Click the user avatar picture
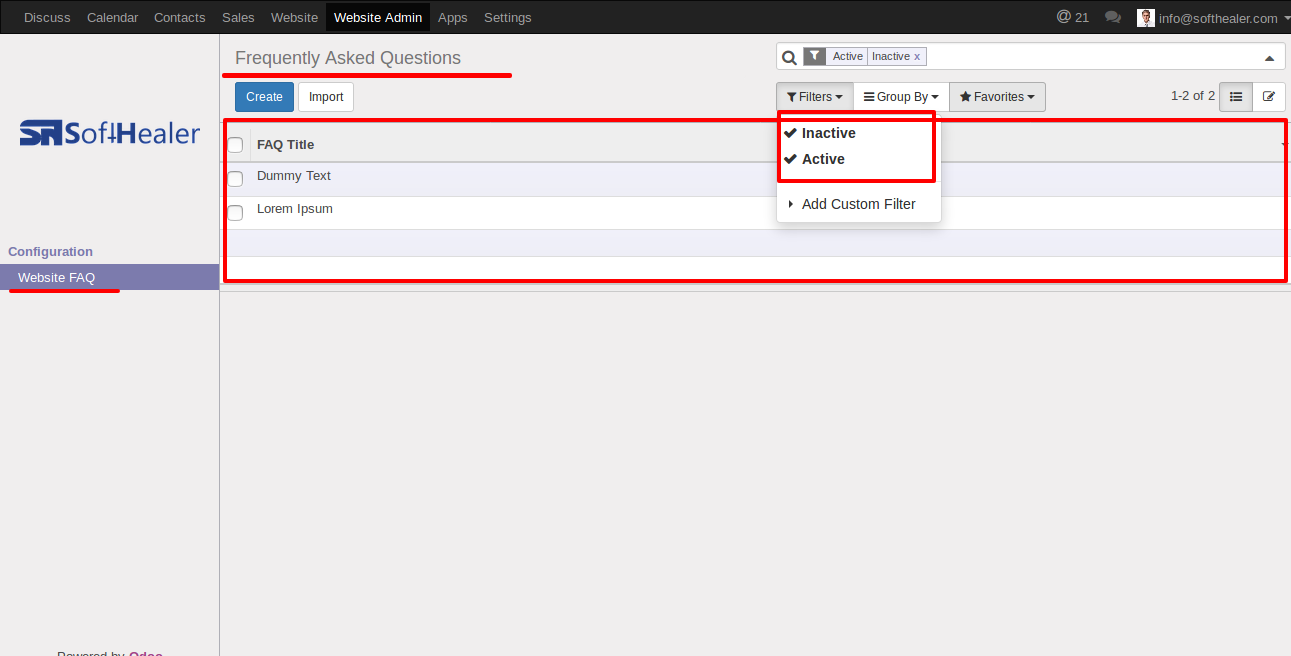The image size is (1291, 656). click(1146, 18)
